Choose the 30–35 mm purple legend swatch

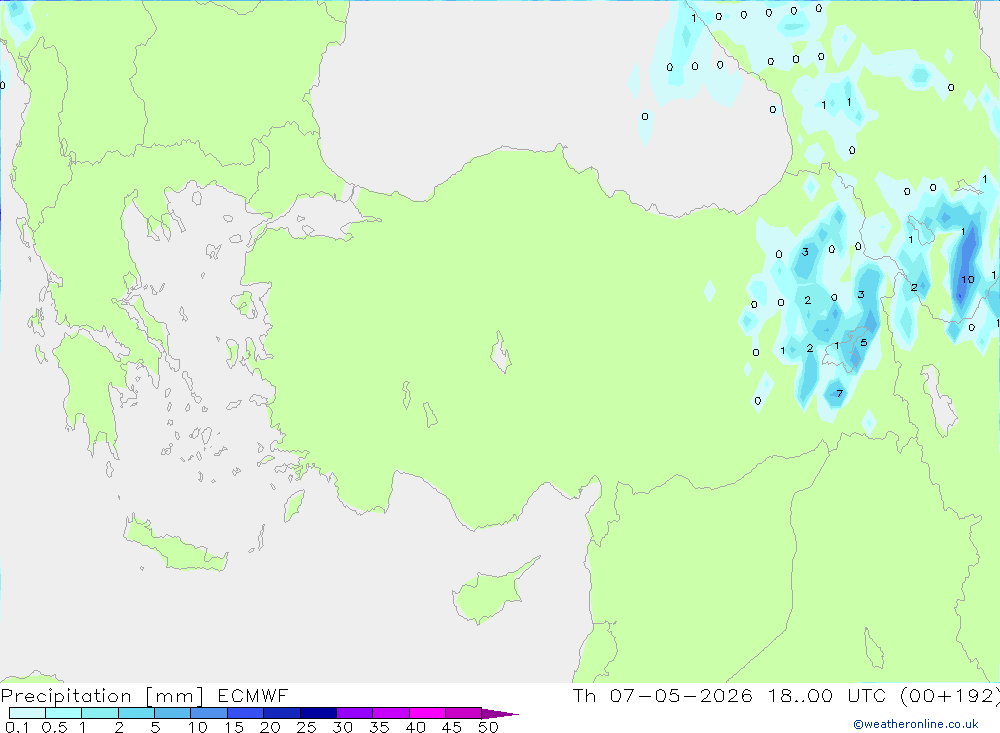click(x=354, y=713)
